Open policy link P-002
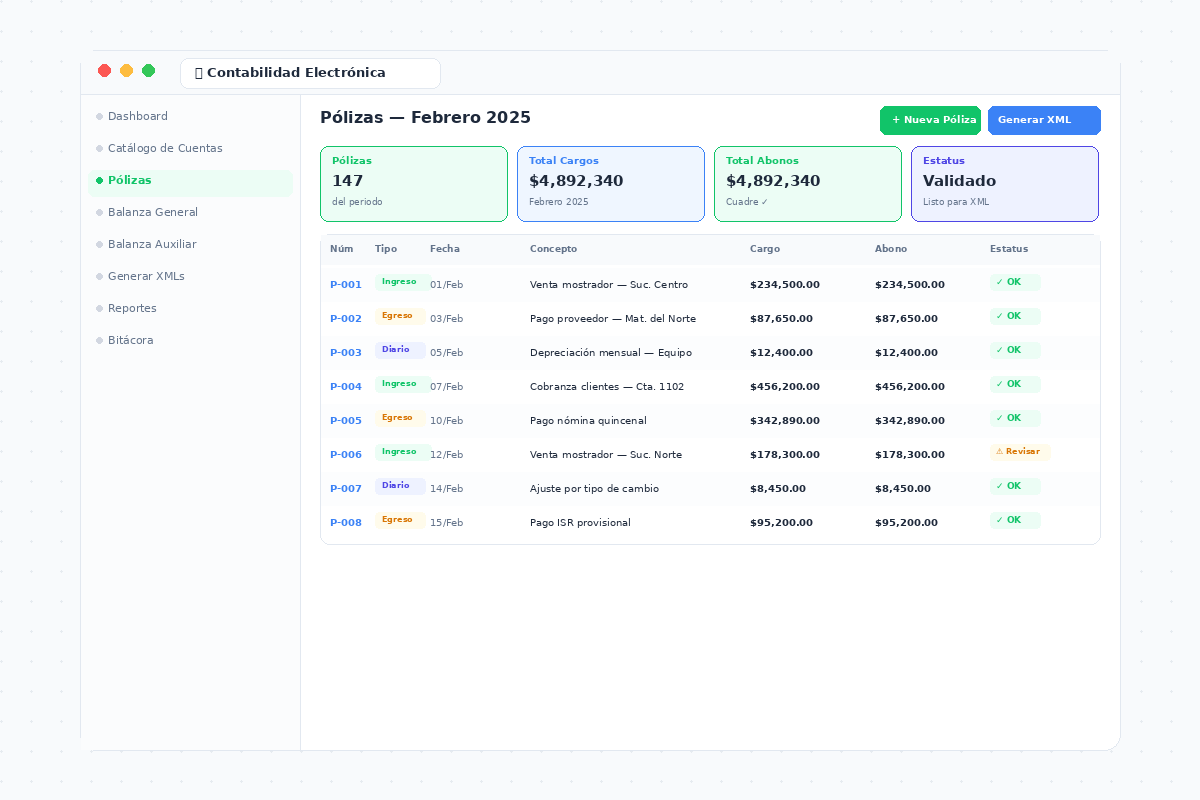The height and width of the screenshot is (800, 1200). 346,319
